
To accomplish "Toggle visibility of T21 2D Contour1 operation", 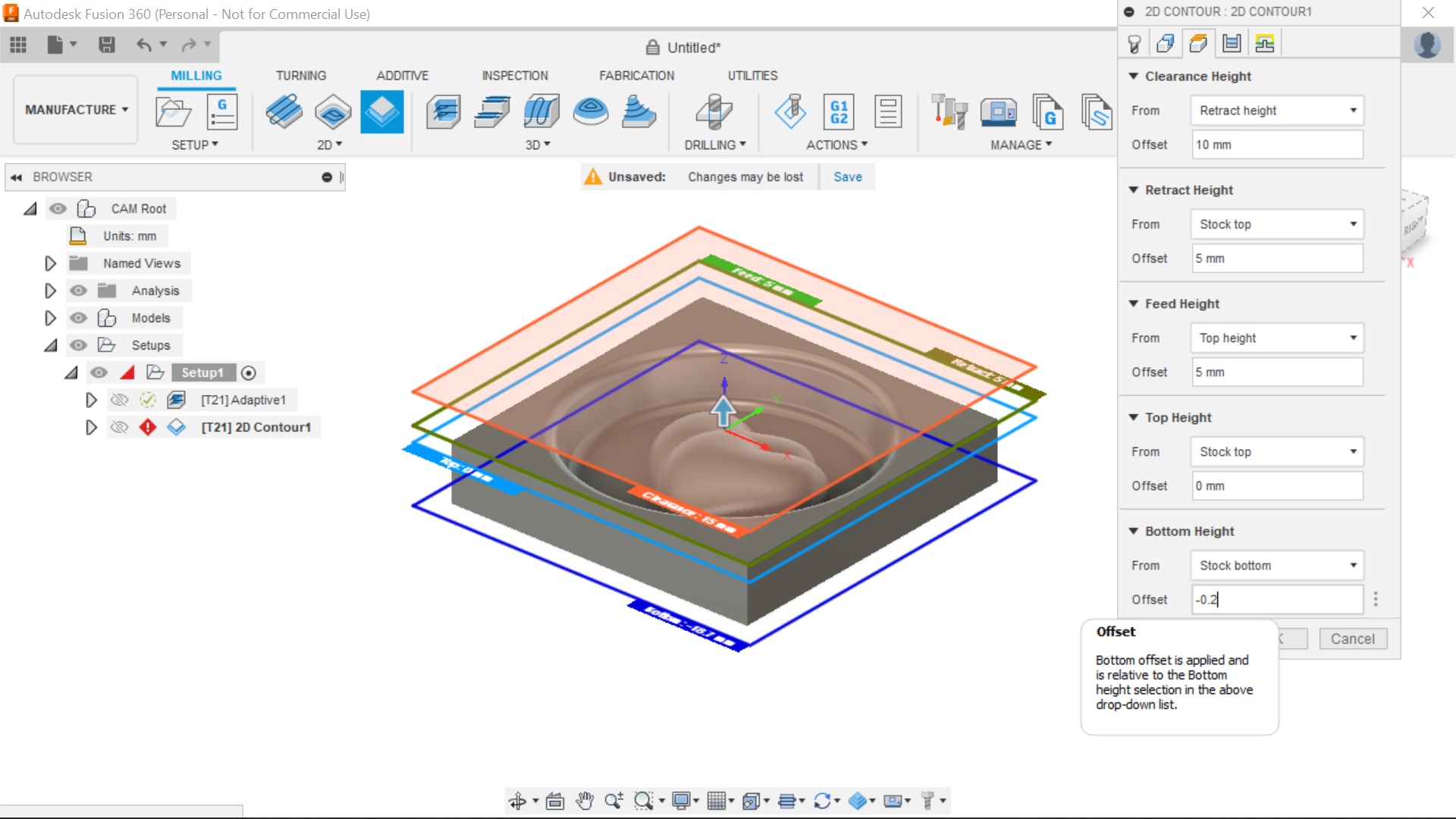I will tap(118, 427).
